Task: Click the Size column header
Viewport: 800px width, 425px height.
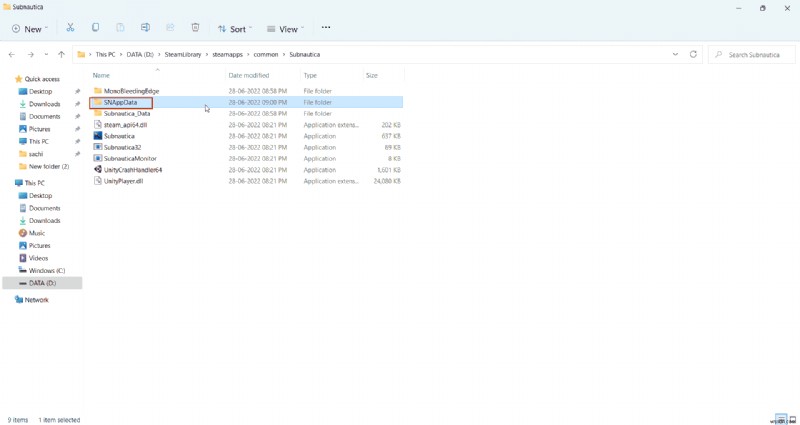Action: tap(372, 75)
